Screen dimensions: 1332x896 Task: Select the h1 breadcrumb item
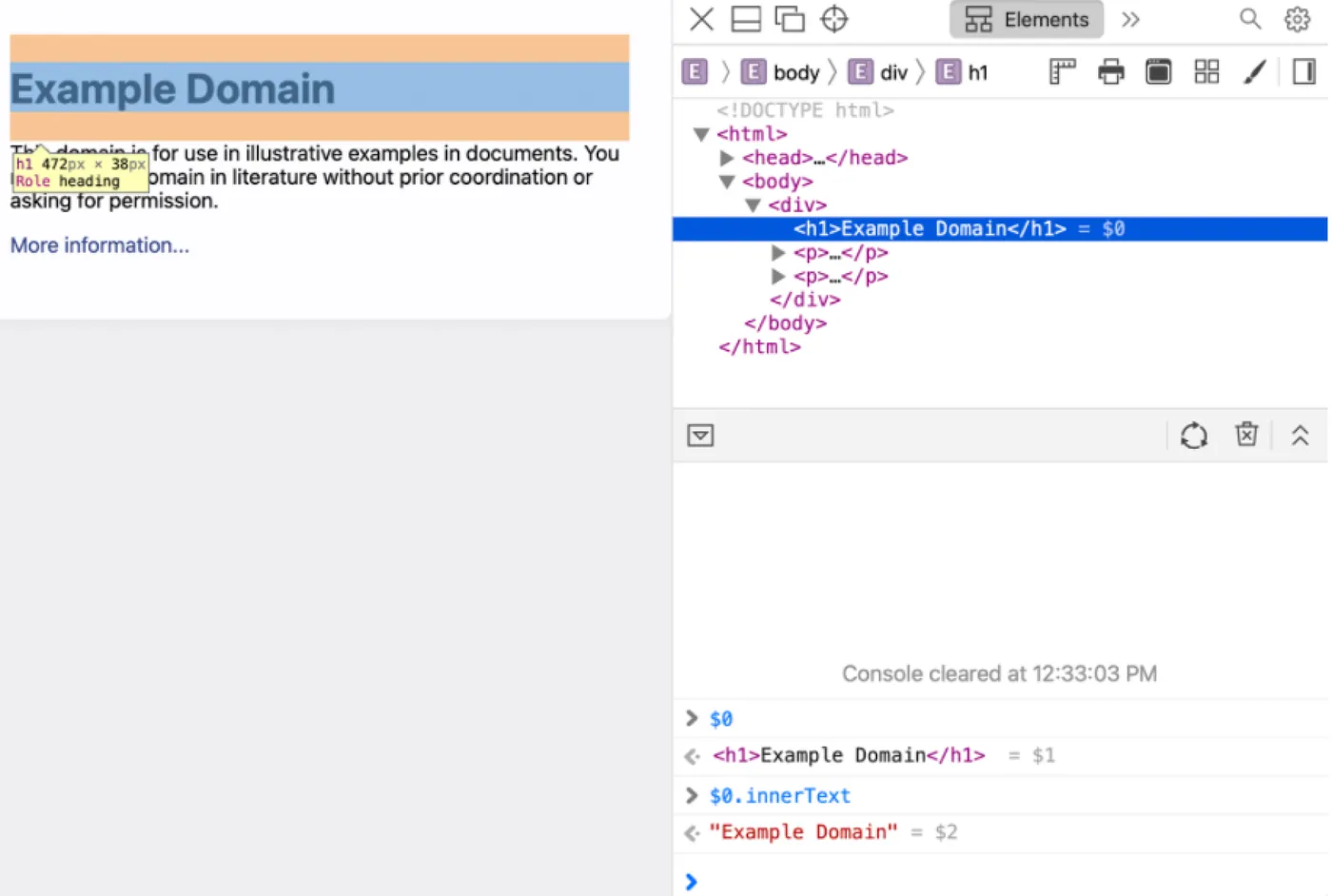point(963,72)
